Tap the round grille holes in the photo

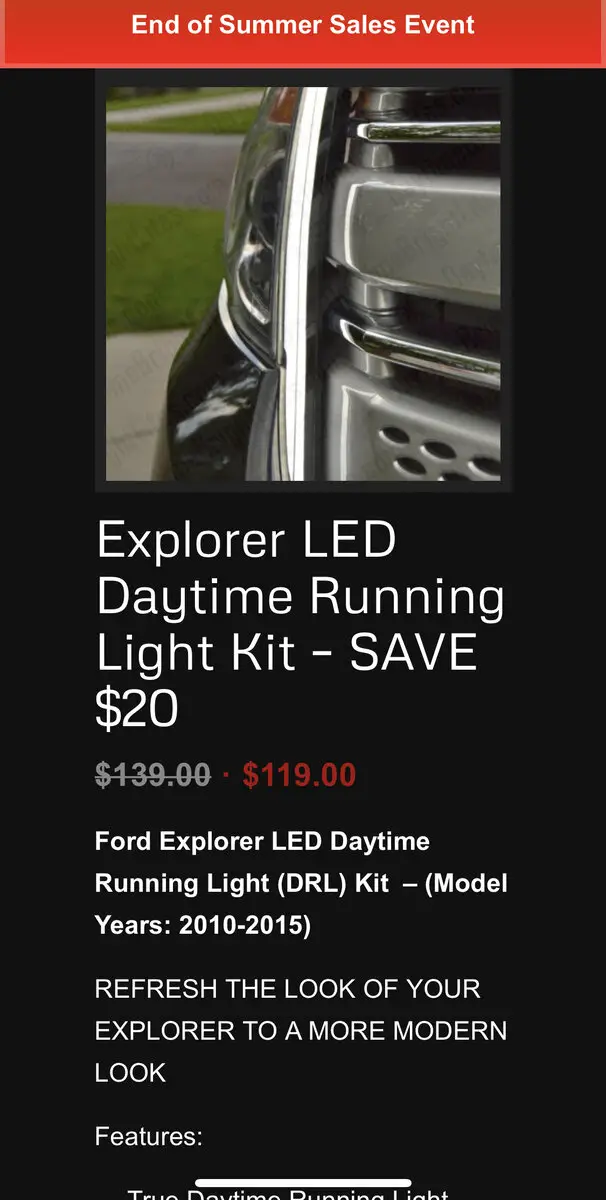[440, 448]
